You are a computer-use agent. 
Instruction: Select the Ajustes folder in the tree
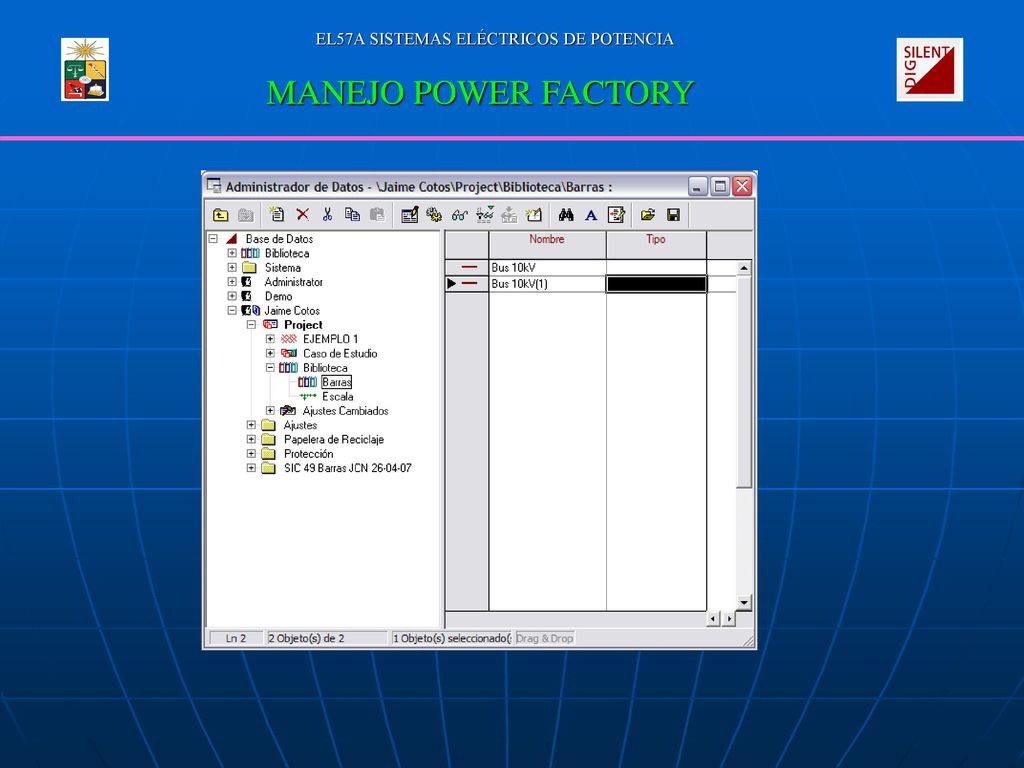tap(300, 425)
